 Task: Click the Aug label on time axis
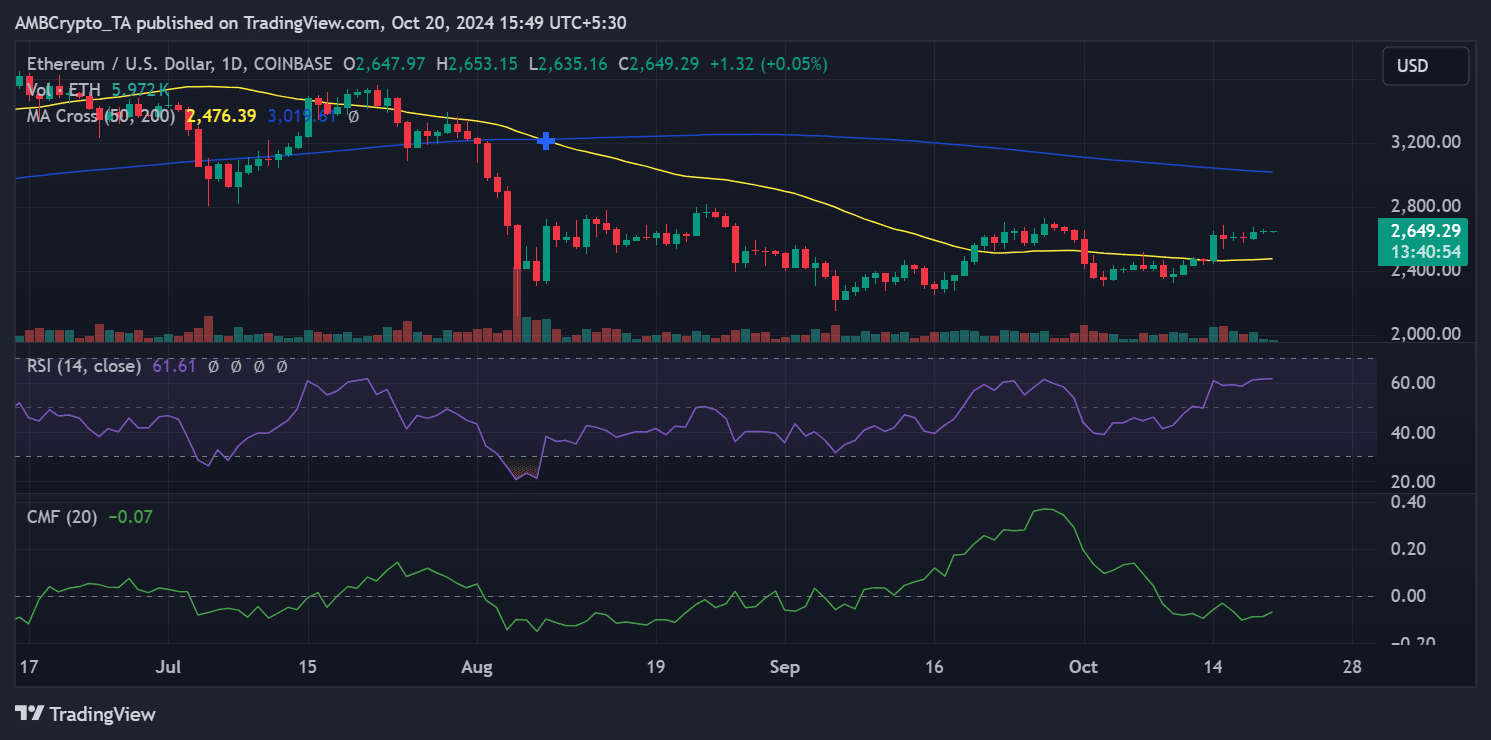[477, 667]
